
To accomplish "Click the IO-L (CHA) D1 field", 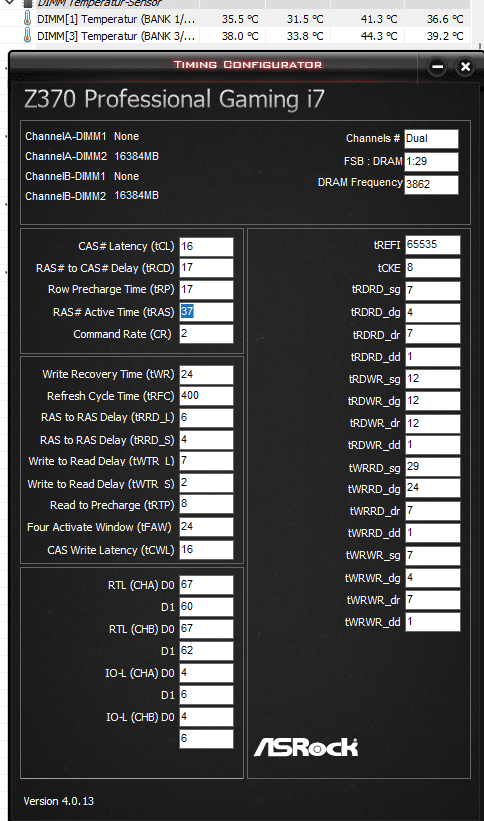I will point(206,695).
